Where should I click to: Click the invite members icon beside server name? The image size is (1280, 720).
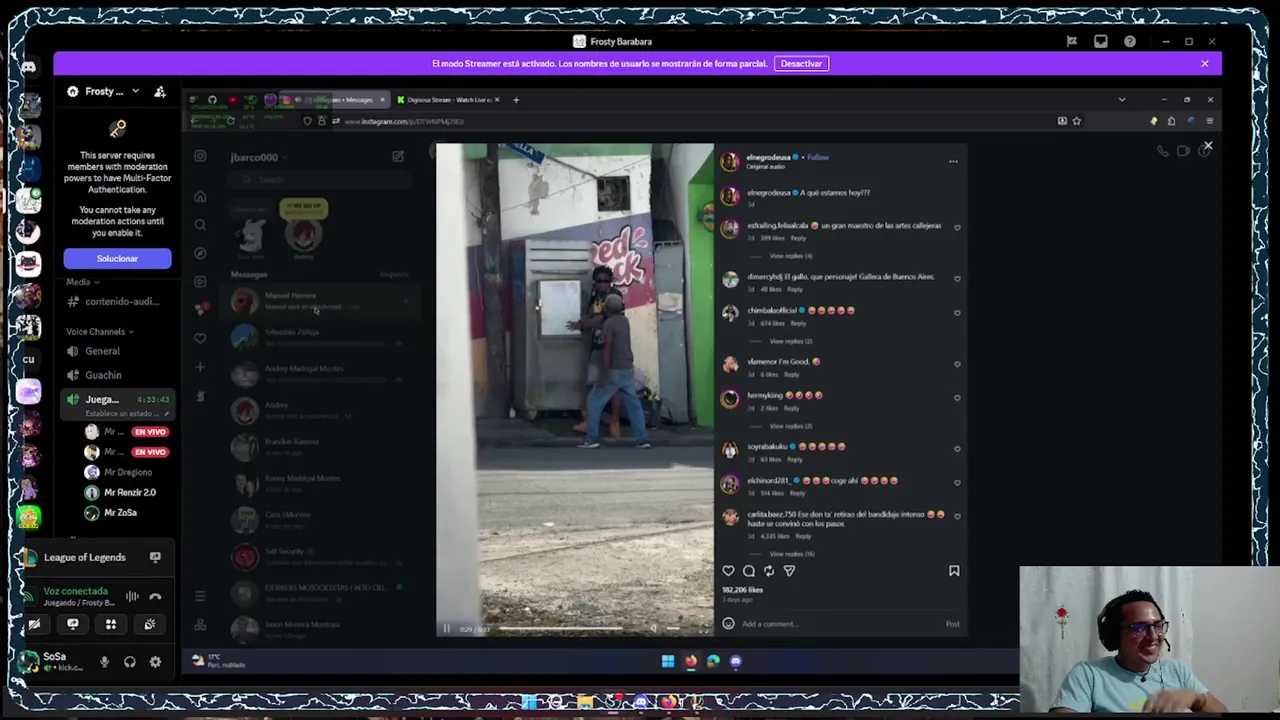coord(160,92)
